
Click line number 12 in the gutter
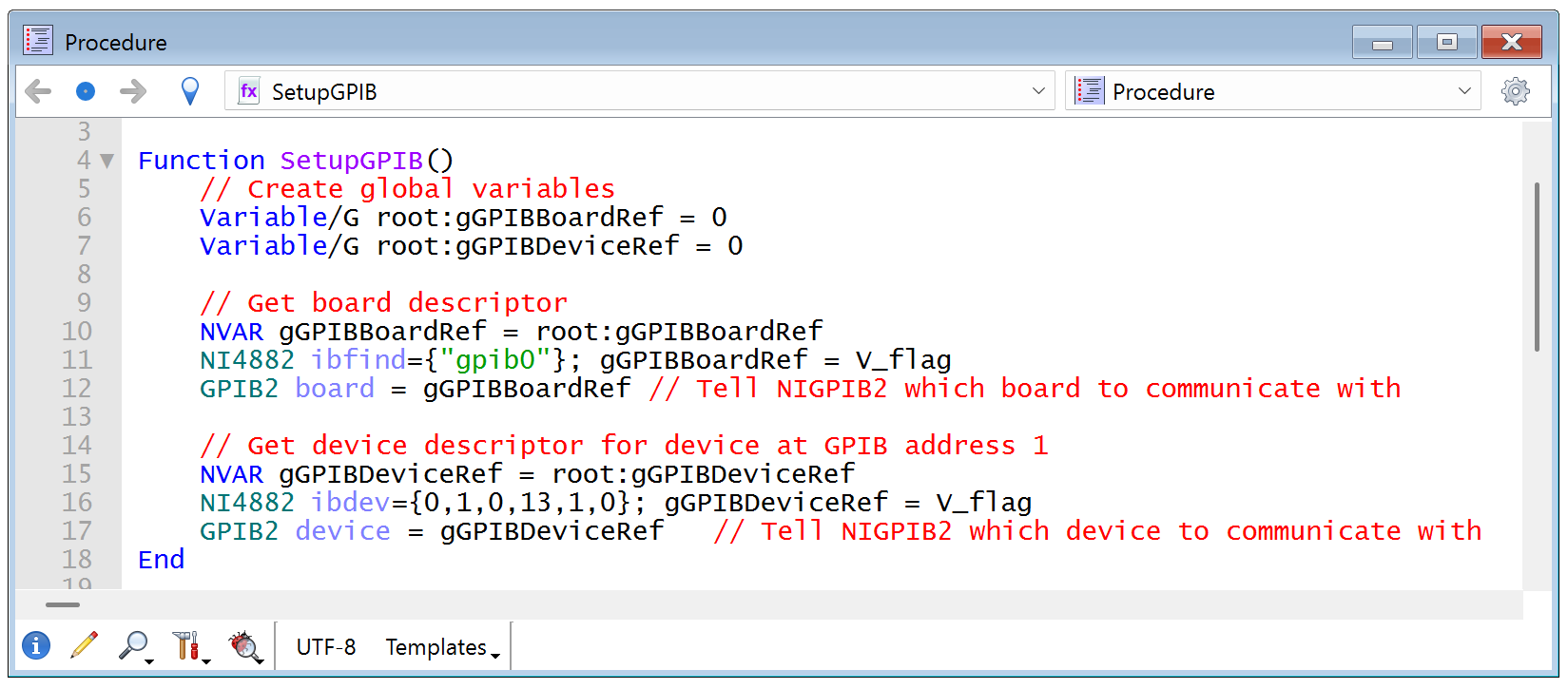77,389
